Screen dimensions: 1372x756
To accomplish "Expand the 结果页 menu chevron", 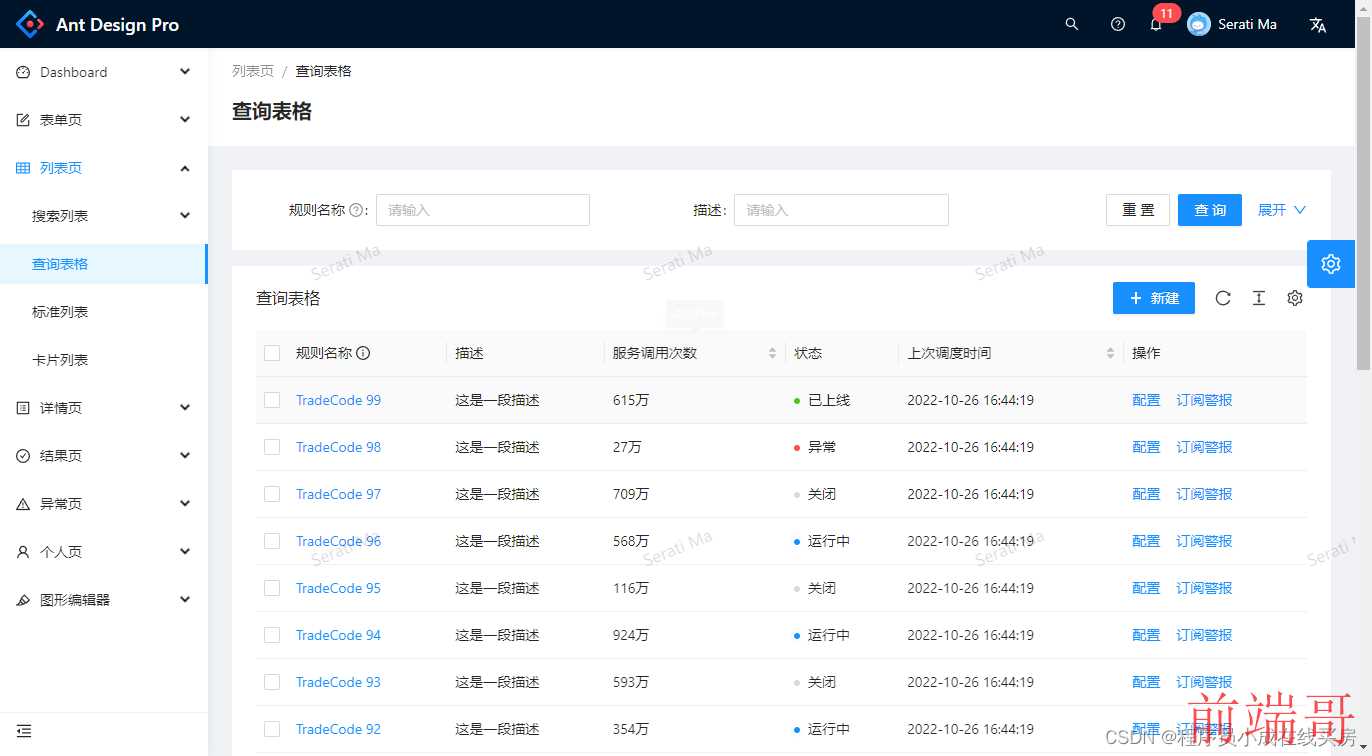I will [x=185, y=456].
